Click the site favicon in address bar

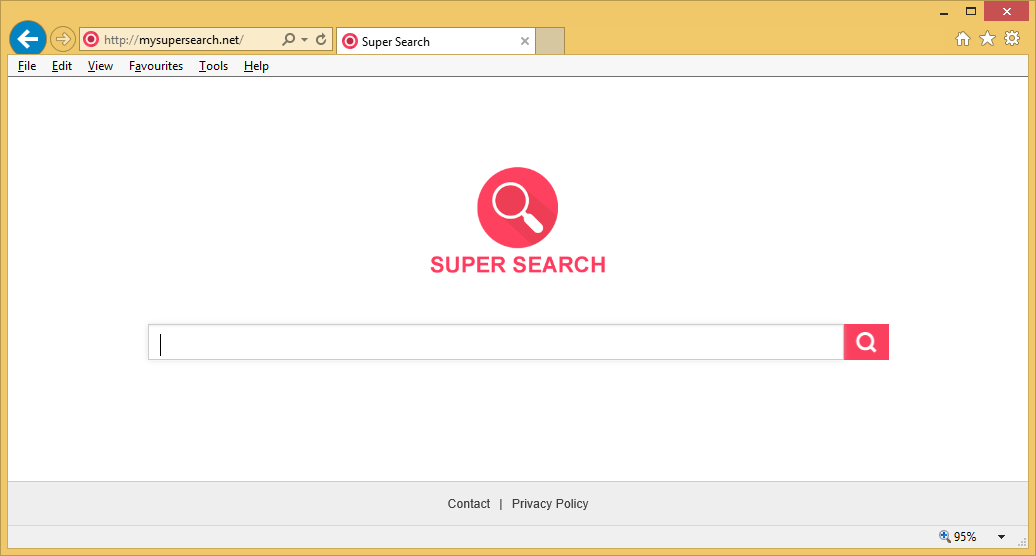click(x=91, y=40)
